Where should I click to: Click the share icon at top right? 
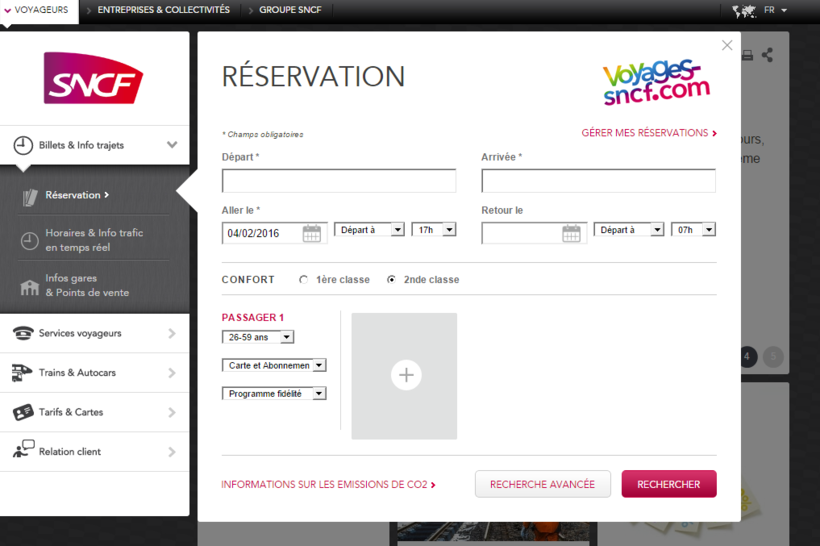click(x=767, y=55)
